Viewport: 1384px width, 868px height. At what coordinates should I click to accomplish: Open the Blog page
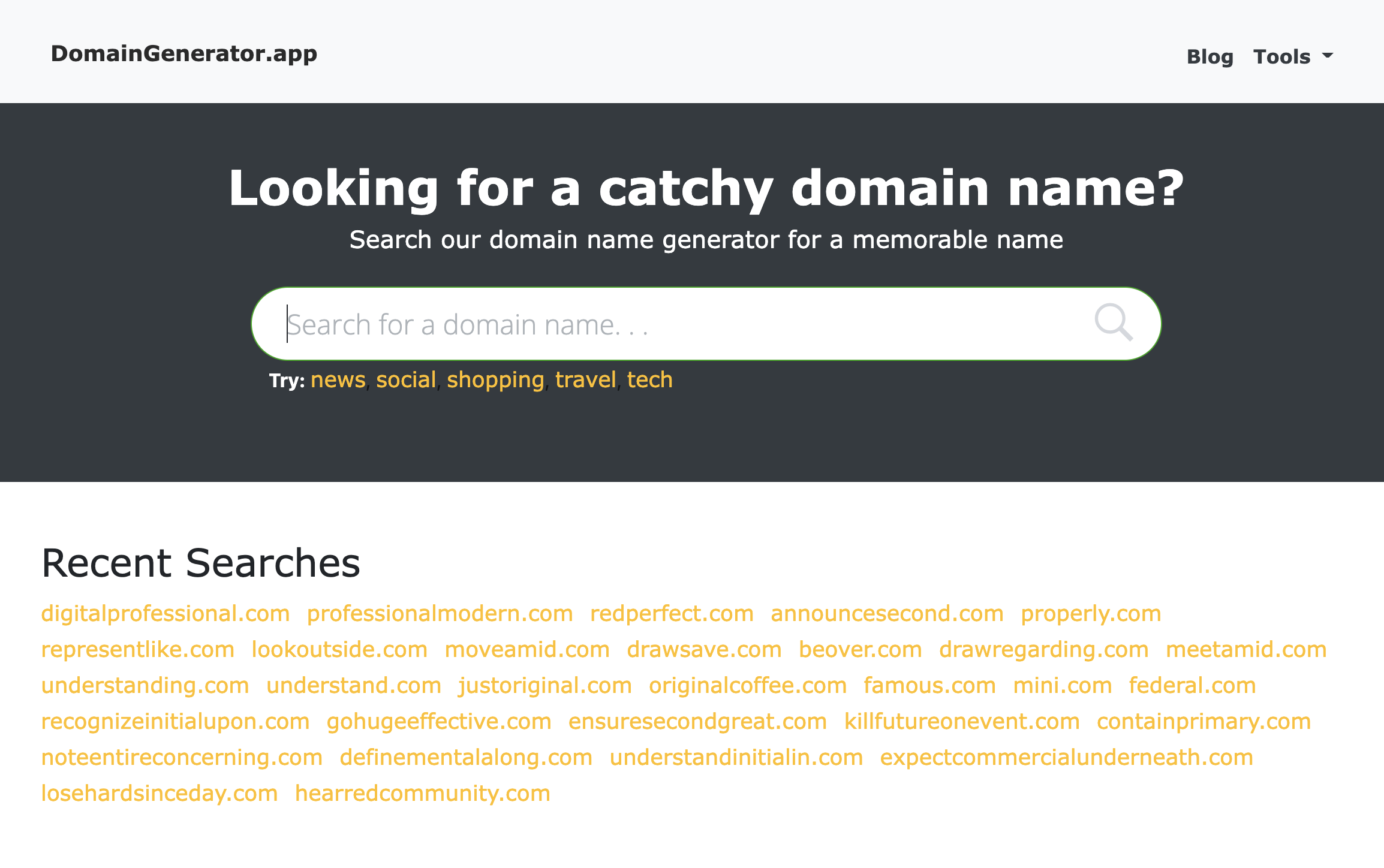click(x=1210, y=56)
